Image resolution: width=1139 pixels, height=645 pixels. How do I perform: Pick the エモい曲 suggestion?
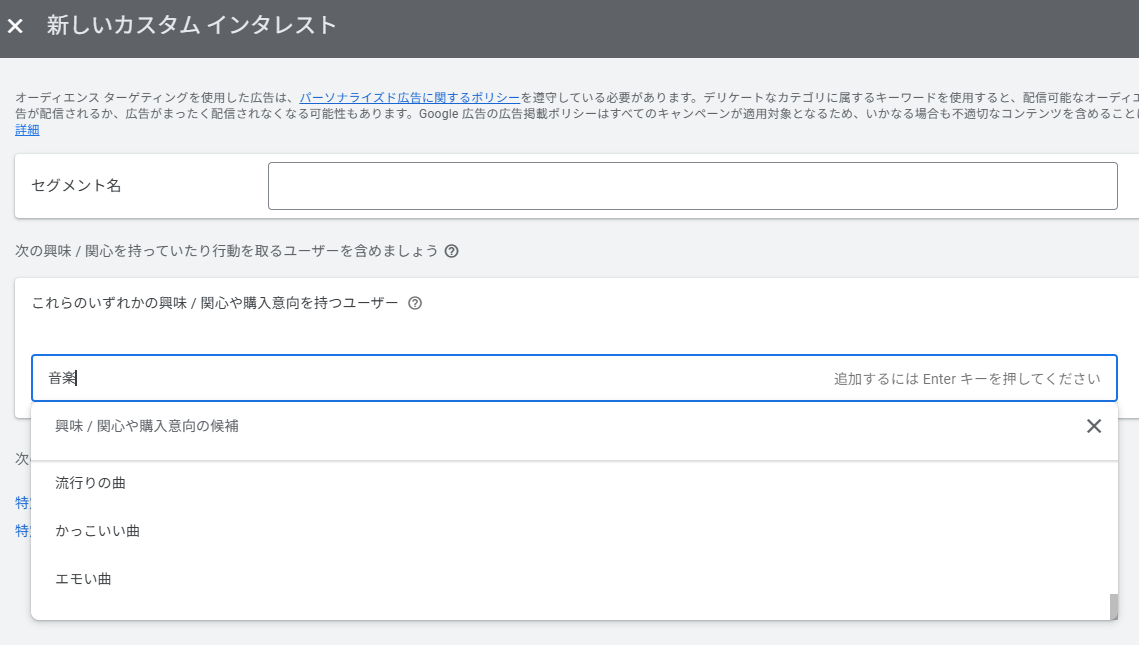tap(84, 579)
